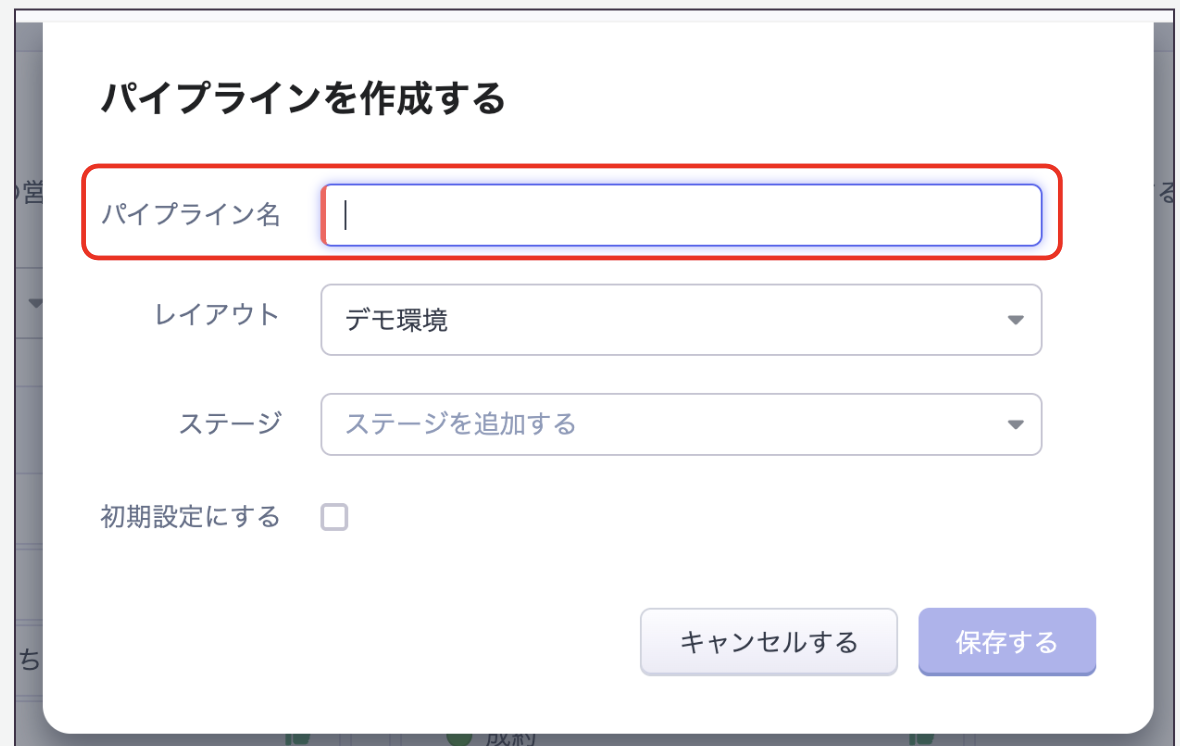The width and height of the screenshot is (1180, 746).
Task: Click the ステージ field label
Action: 230,423
